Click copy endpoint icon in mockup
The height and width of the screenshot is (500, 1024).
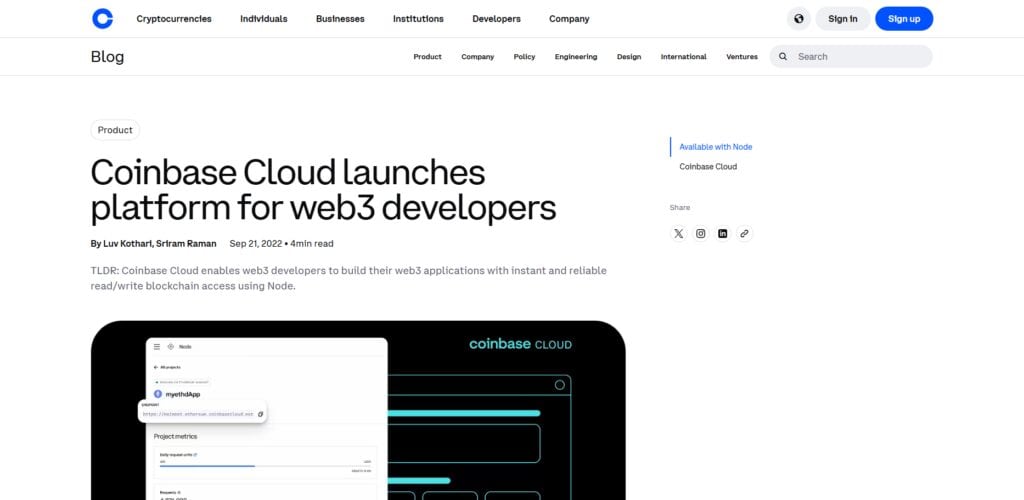(x=260, y=414)
